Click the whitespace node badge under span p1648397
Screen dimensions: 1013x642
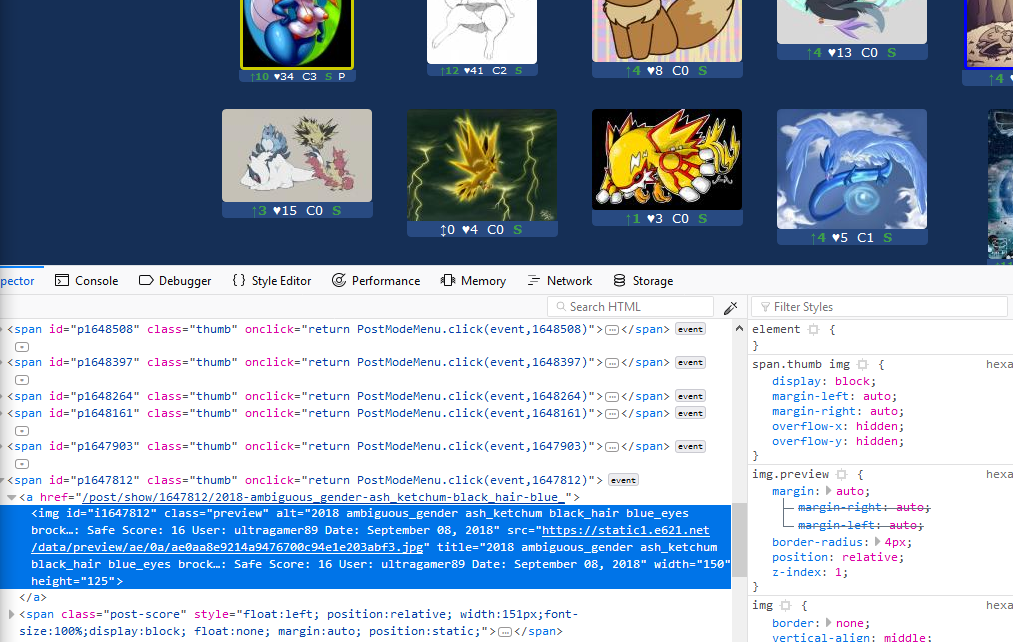tap(22, 380)
